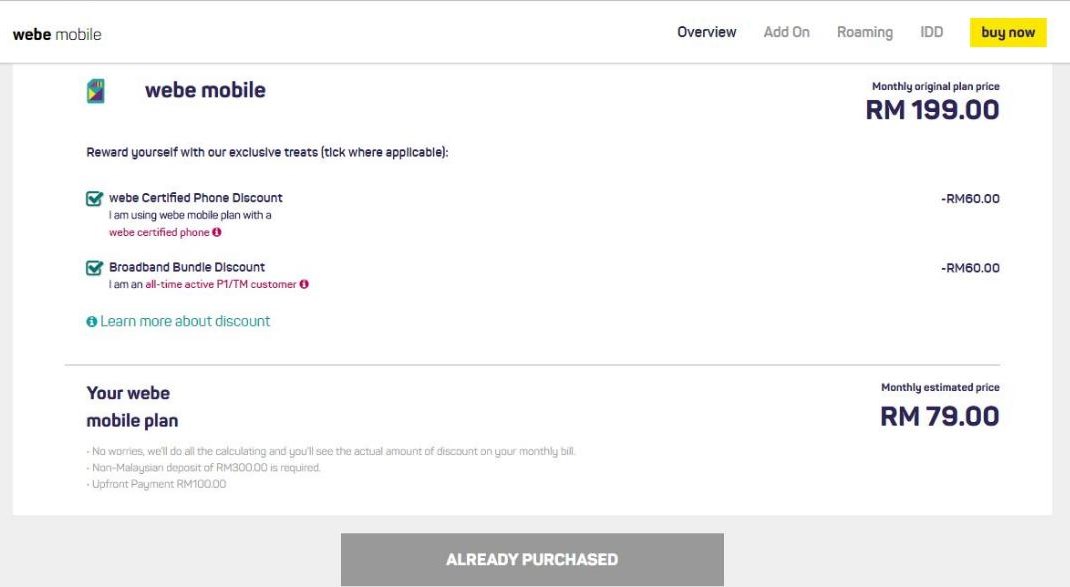Click the webe mobile plan heading

click(132, 407)
